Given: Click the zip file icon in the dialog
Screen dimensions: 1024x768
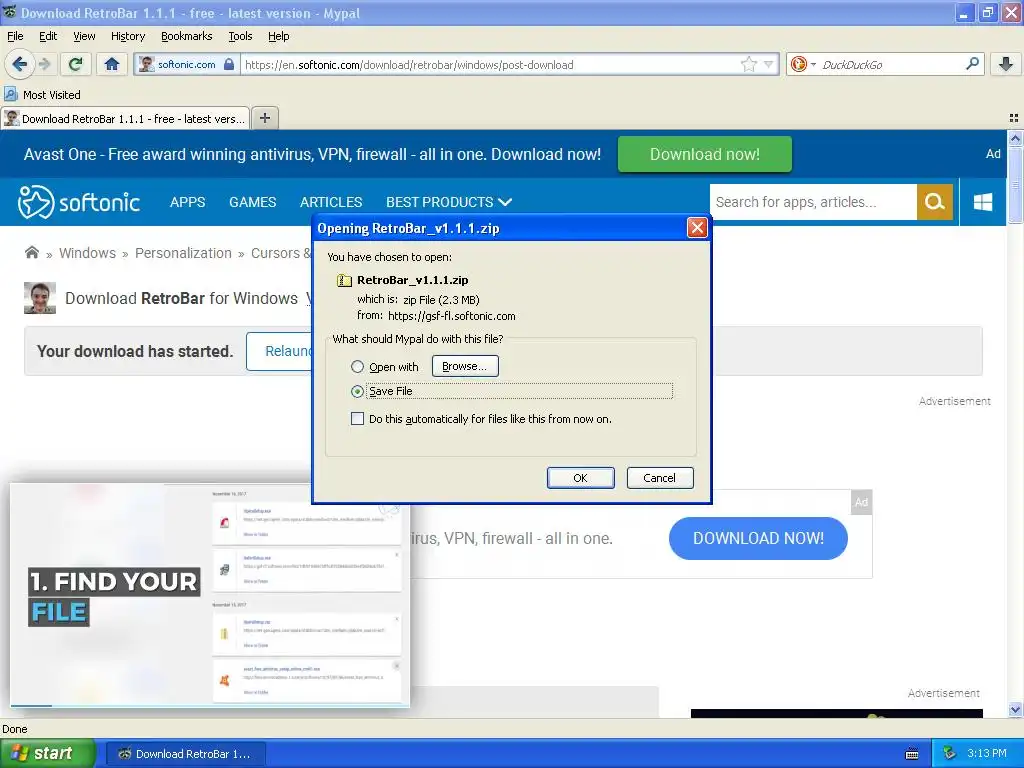Looking at the screenshot, I should (344, 280).
